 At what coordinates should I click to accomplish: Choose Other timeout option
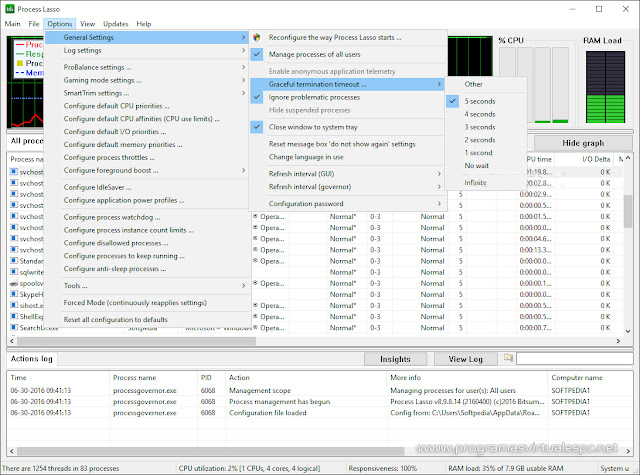coord(484,84)
